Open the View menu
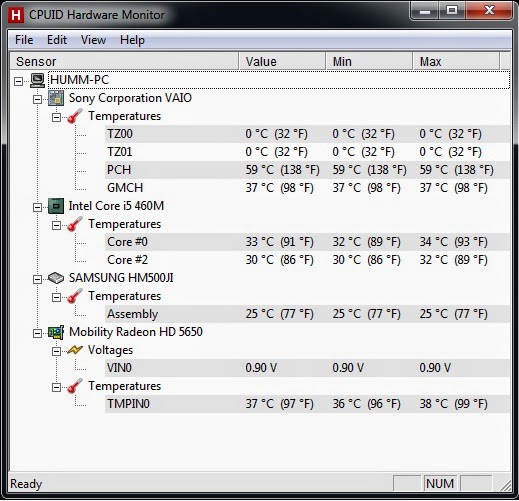 (93, 40)
